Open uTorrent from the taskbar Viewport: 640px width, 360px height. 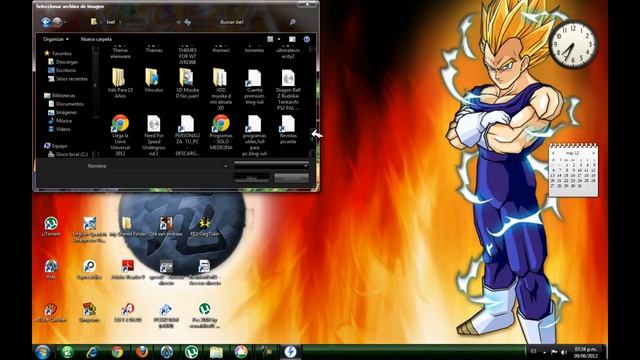[x=191, y=352]
